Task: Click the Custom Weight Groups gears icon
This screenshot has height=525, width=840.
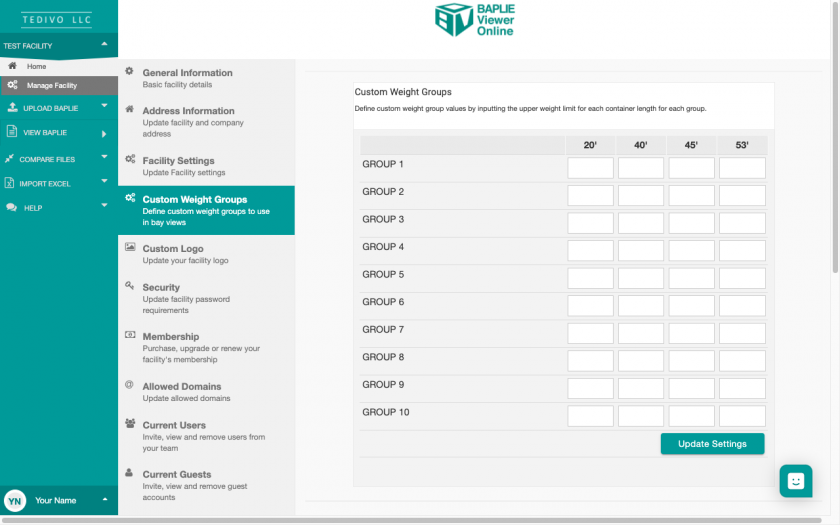Action: point(130,198)
